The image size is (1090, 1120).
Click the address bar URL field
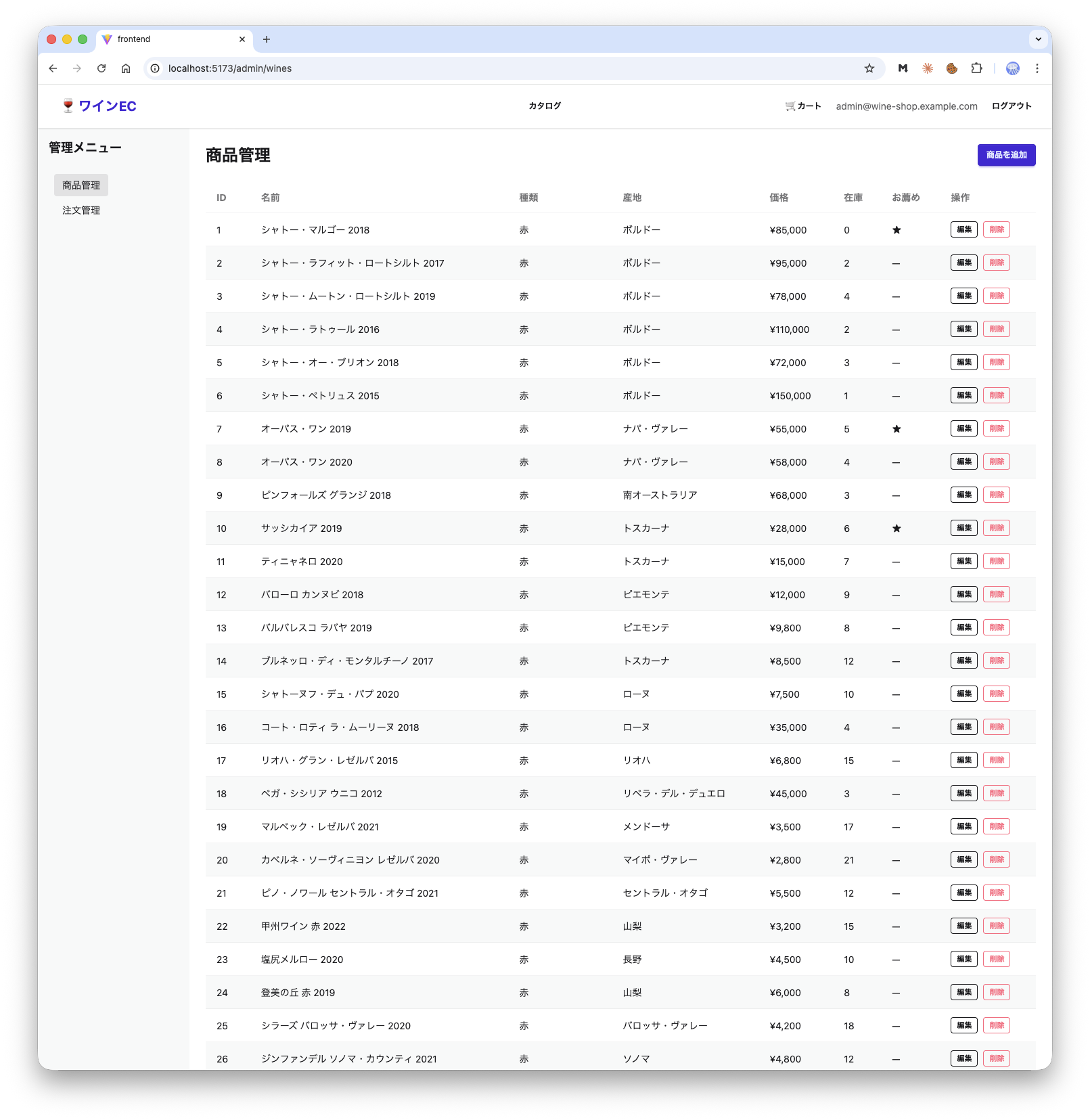[x=474, y=68]
